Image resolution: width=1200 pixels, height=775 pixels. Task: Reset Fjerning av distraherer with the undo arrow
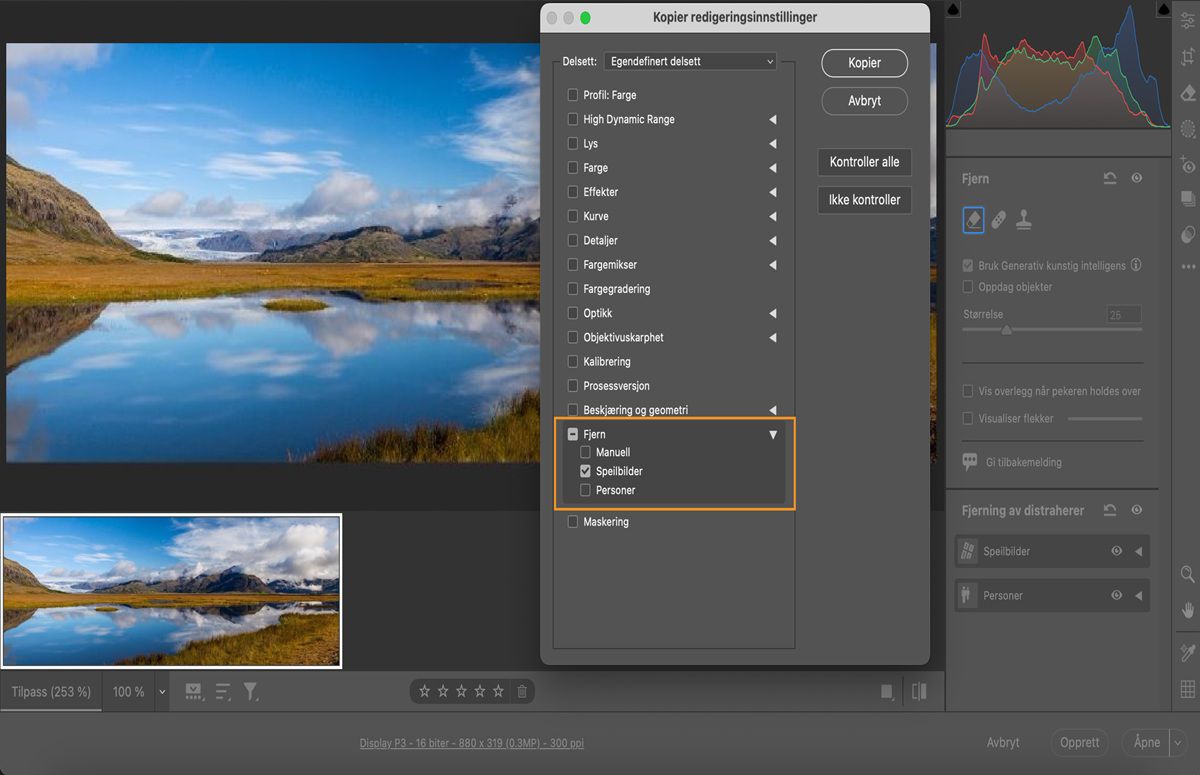(1110, 510)
